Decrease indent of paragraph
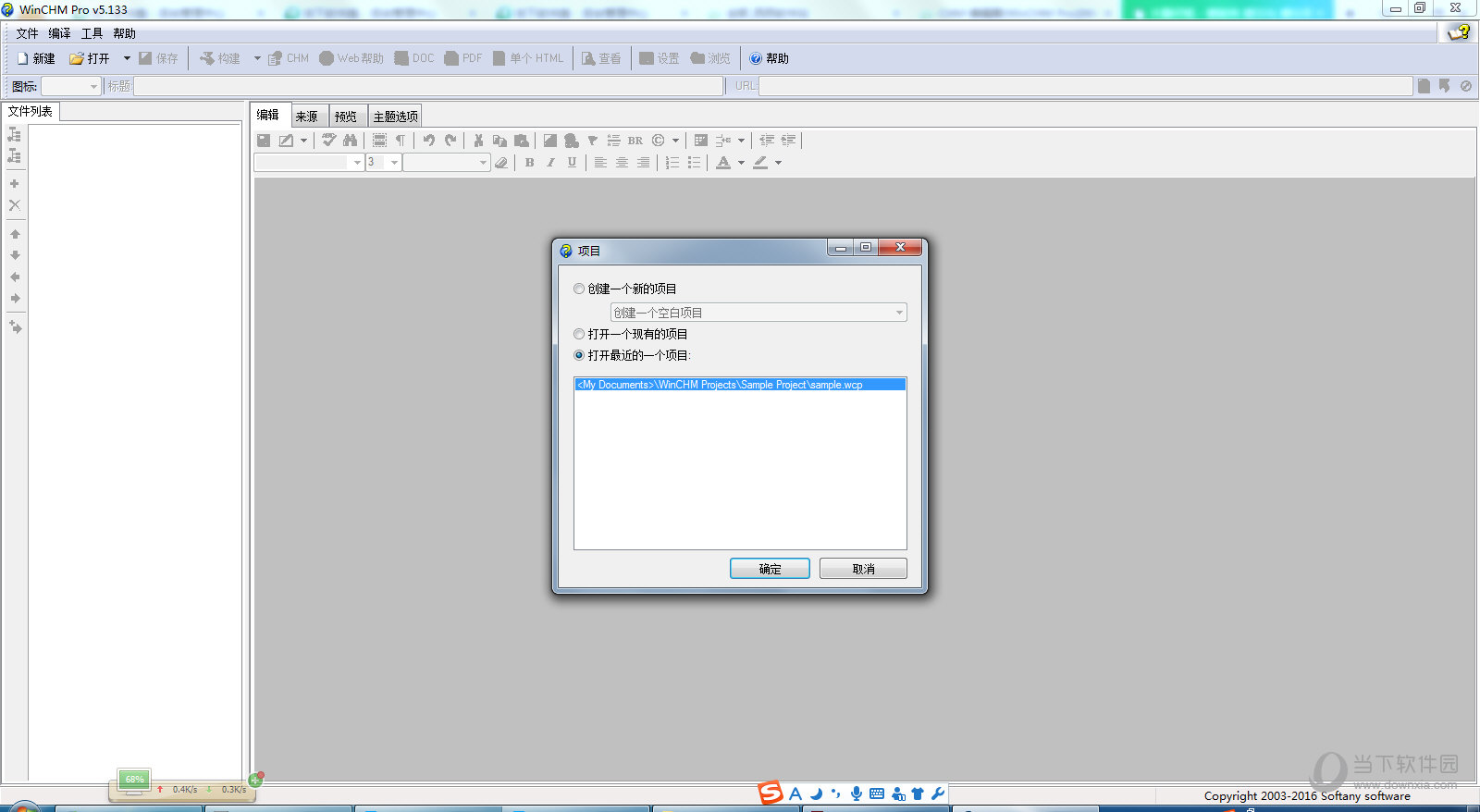Viewport: 1480px width, 812px height. (x=767, y=141)
